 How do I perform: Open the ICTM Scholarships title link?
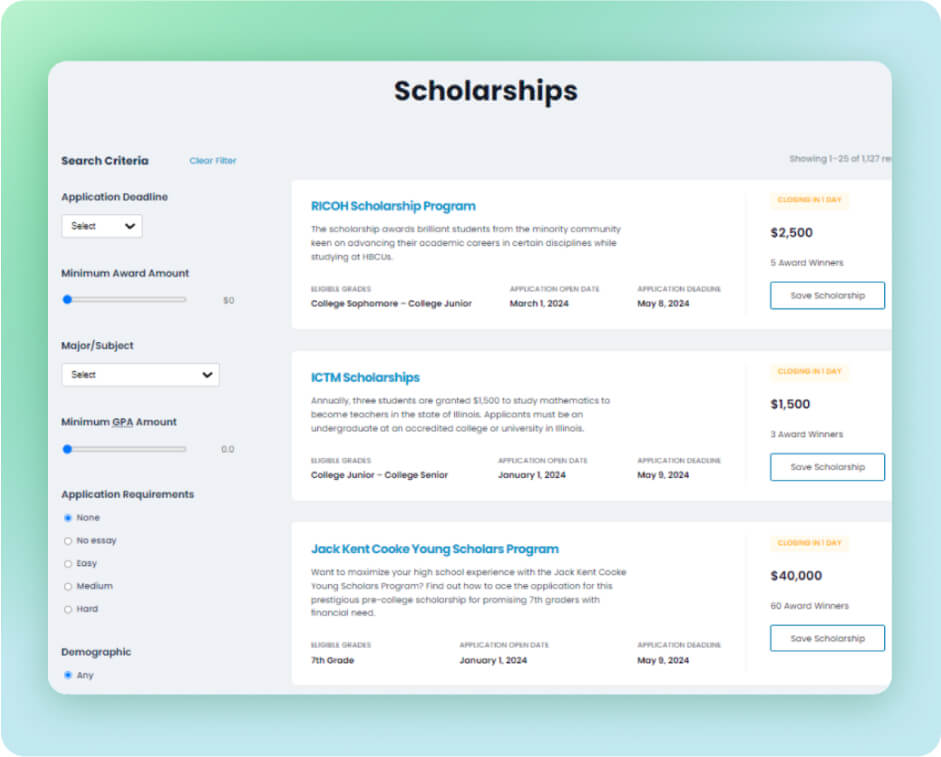(365, 378)
